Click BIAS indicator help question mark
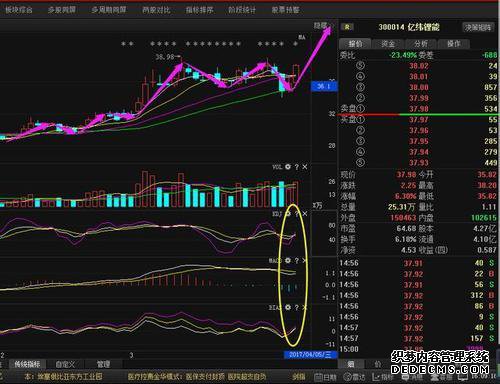The height and width of the screenshot is (384, 500). pos(296,308)
